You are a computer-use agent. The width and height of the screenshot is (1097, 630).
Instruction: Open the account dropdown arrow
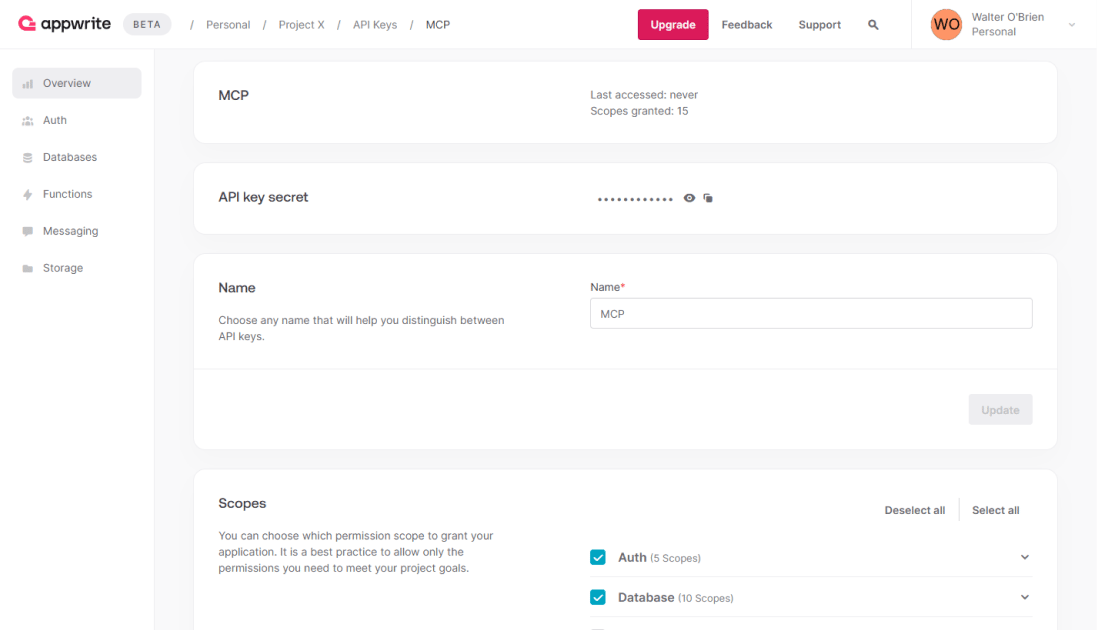point(1072,24)
